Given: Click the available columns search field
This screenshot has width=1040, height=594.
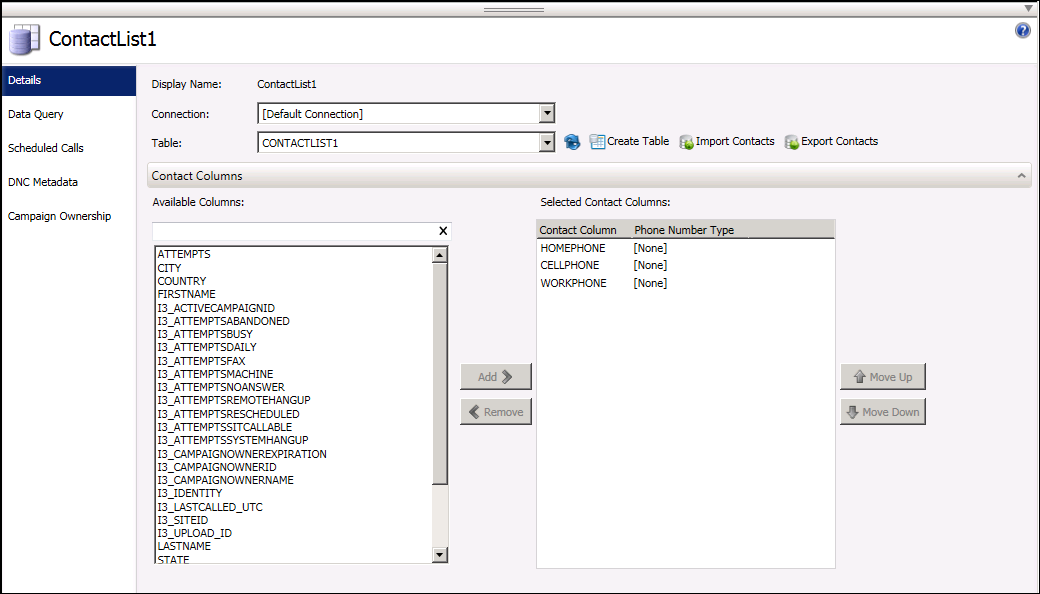Looking at the screenshot, I should [x=295, y=231].
